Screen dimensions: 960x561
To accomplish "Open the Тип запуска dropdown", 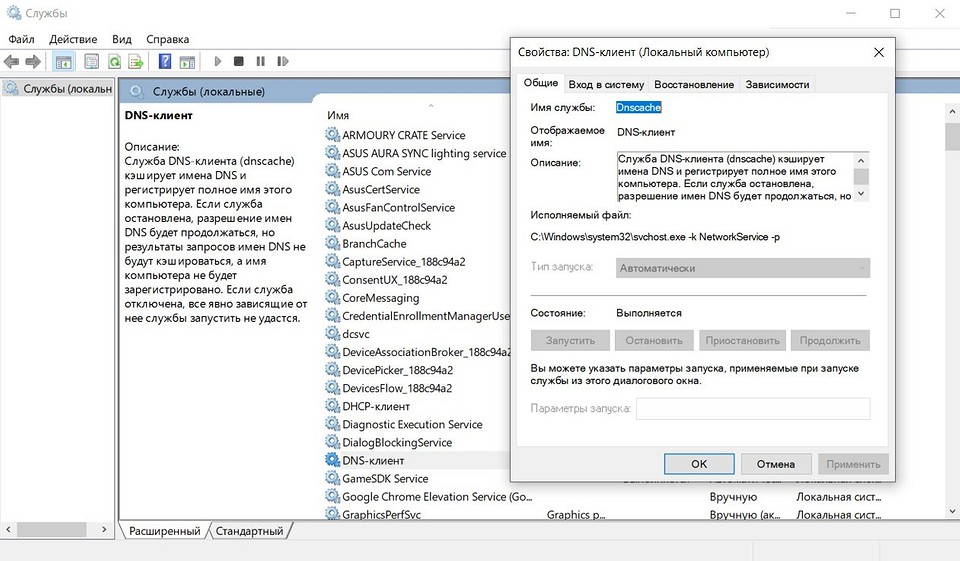I will [743, 268].
